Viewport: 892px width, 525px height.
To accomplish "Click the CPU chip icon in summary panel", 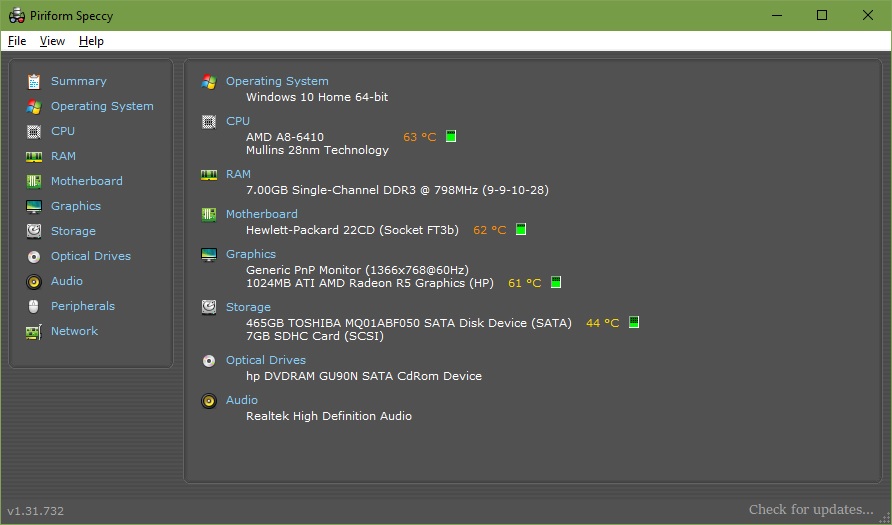I will (209, 122).
